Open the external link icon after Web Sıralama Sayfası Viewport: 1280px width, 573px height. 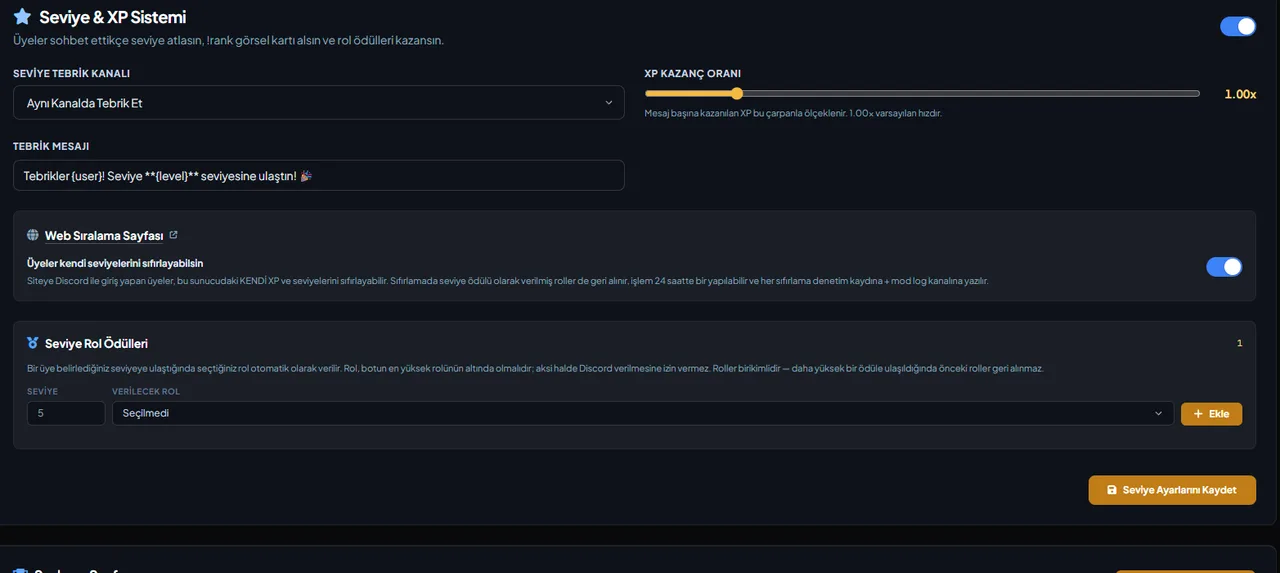(x=173, y=235)
